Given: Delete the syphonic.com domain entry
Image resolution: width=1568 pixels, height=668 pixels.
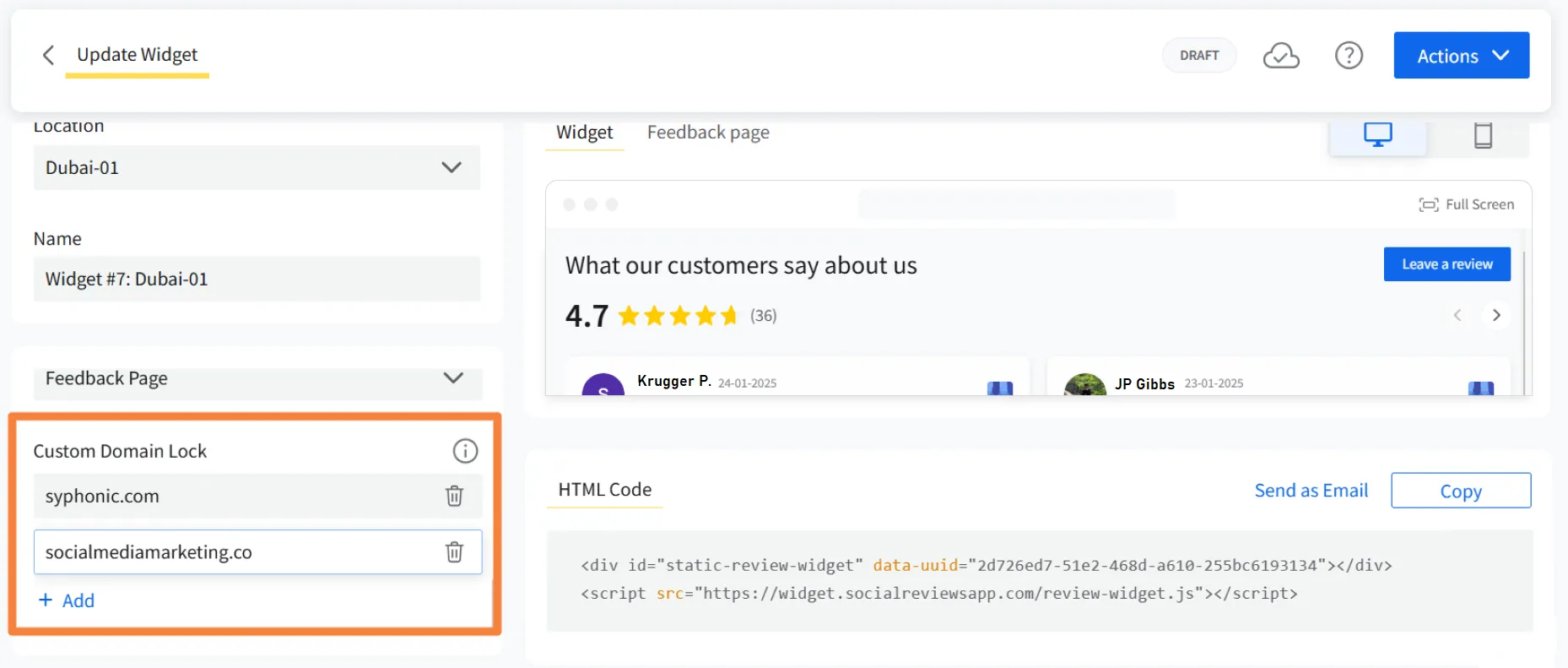Looking at the screenshot, I should 454,496.
